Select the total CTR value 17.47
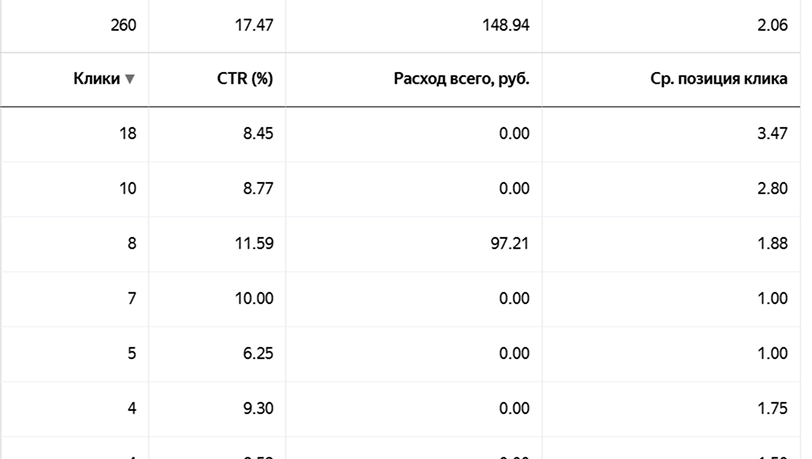Viewport: 812px width, 459px height. click(254, 25)
